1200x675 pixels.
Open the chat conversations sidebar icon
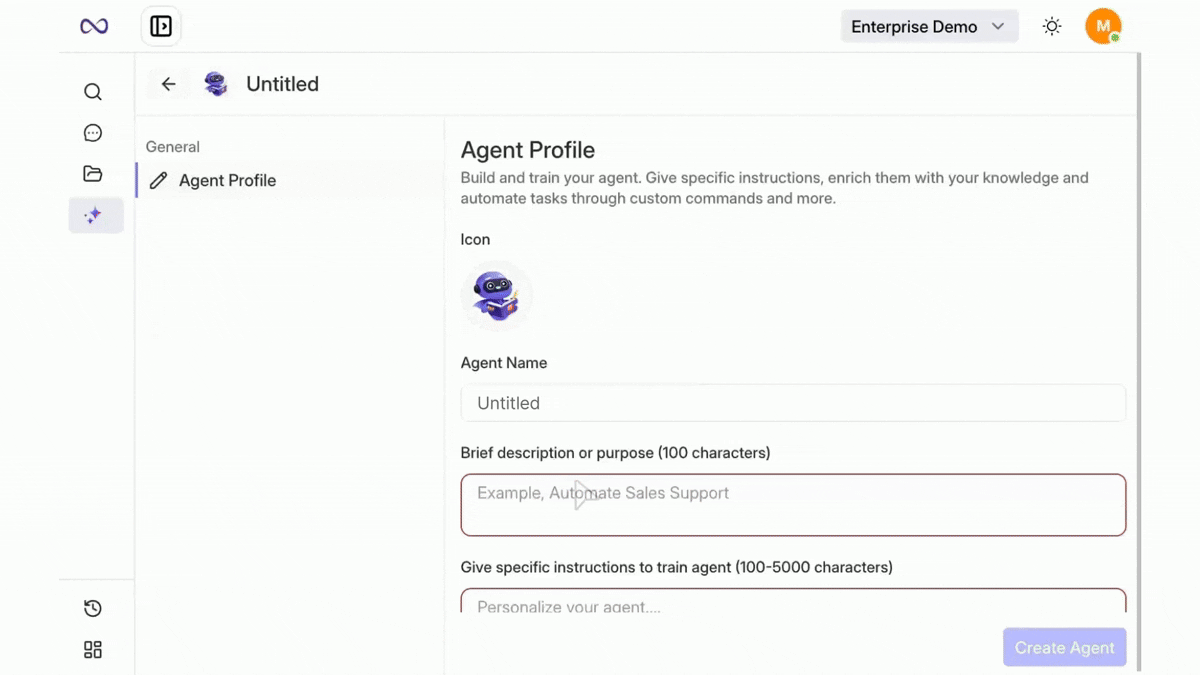(x=92, y=132)
